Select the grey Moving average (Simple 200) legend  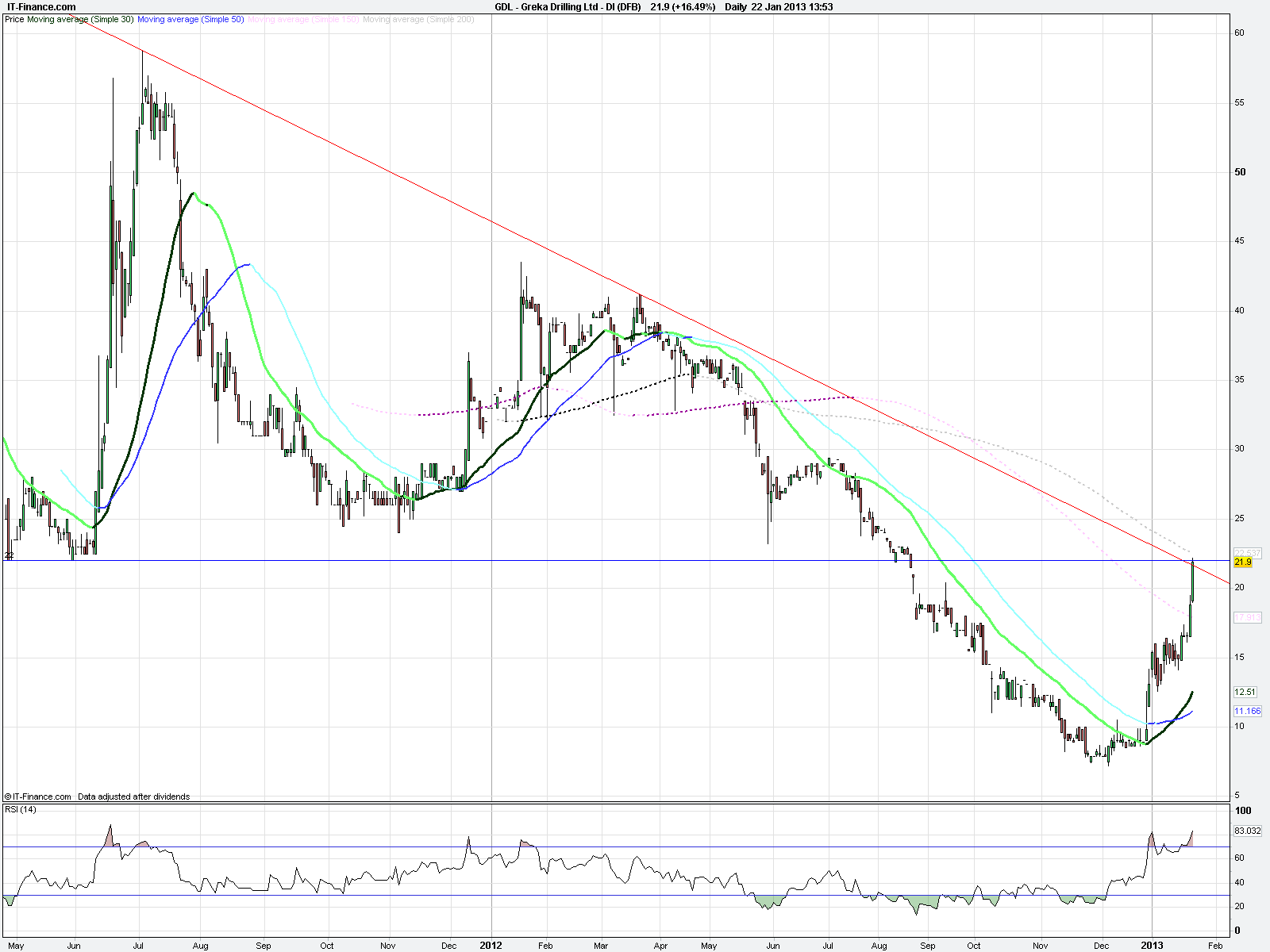pyautogui.click(x=418, y=19)
